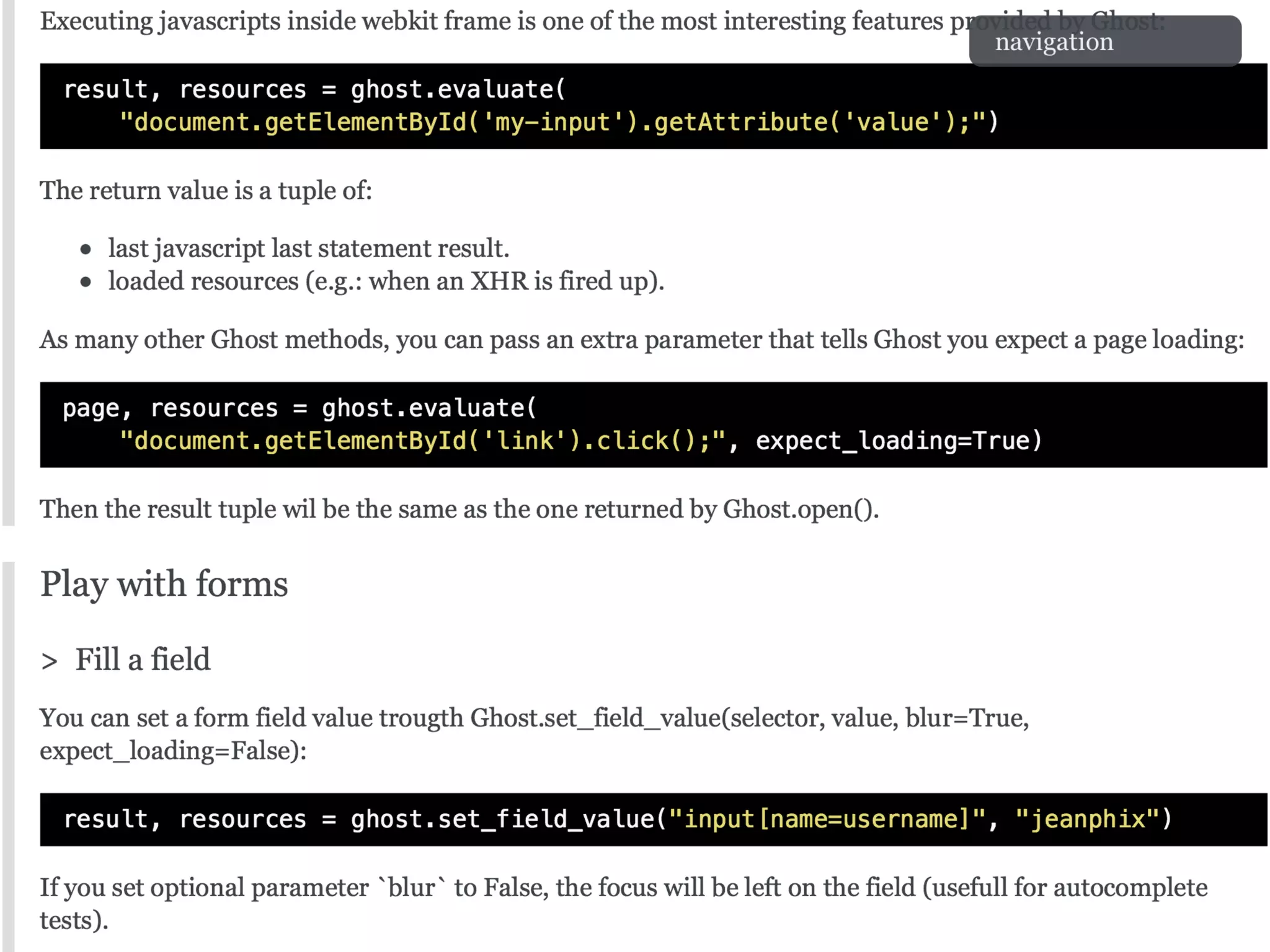
Task: Click the 'The return value is a tuple of' text
Action: tap(205, 190)
